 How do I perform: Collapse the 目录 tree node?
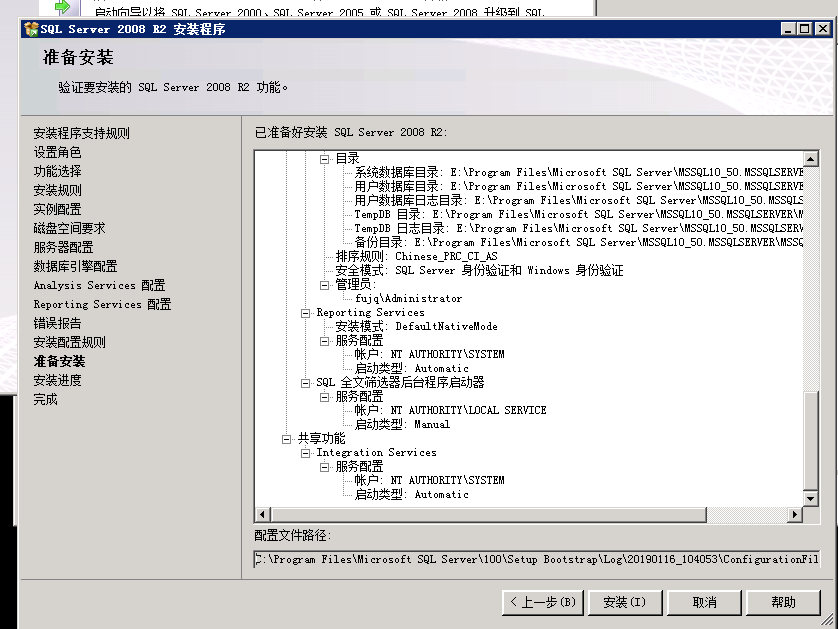pyautogui.click(x=324, y=159)
